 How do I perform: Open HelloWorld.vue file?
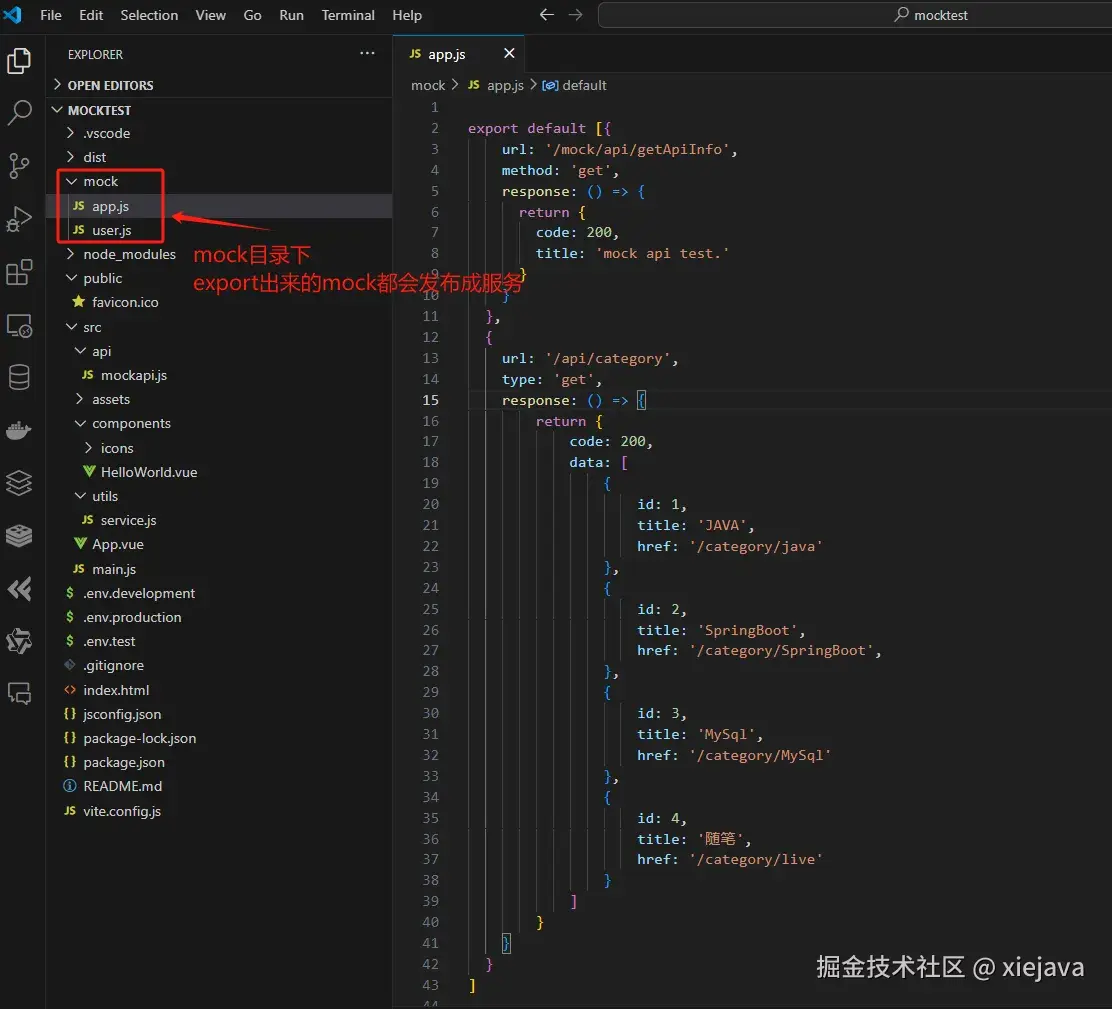click(x=219, y=472)
